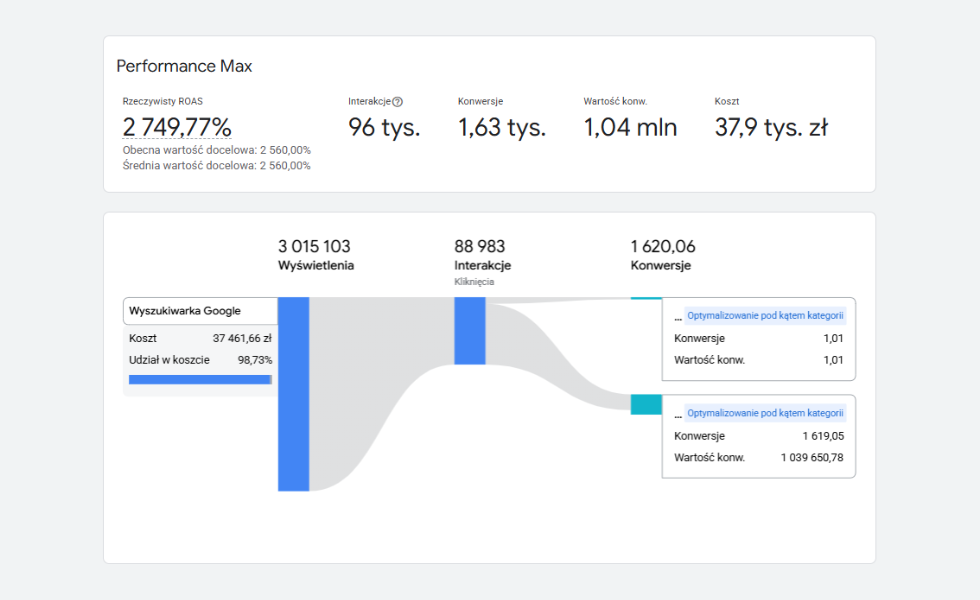Open the three-dot menu on the 1,01 conversions card

click(678, 315)
